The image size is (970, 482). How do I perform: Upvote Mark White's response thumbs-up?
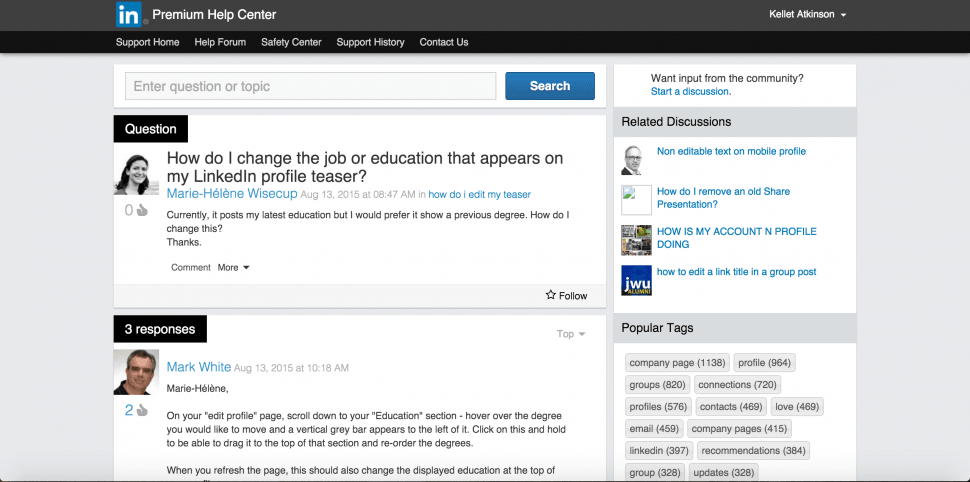[142, 411]
